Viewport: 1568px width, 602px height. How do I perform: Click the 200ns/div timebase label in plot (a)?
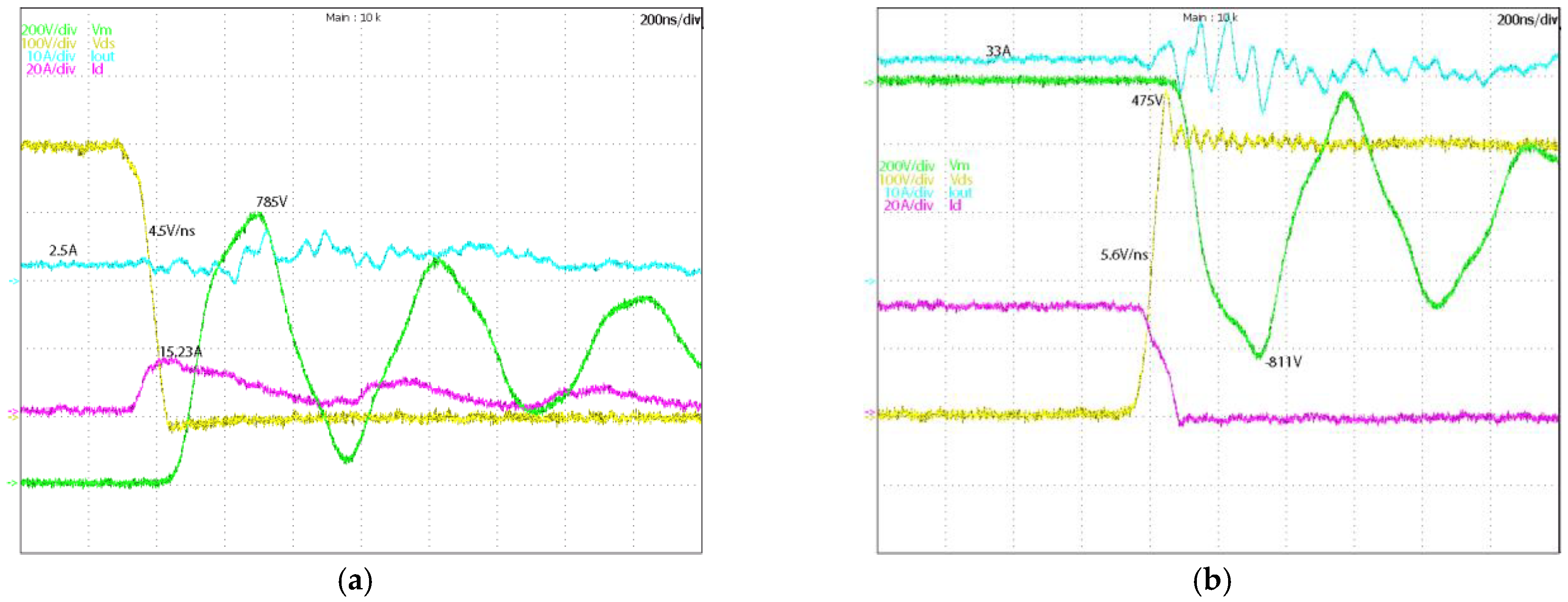tap(670, 20)
